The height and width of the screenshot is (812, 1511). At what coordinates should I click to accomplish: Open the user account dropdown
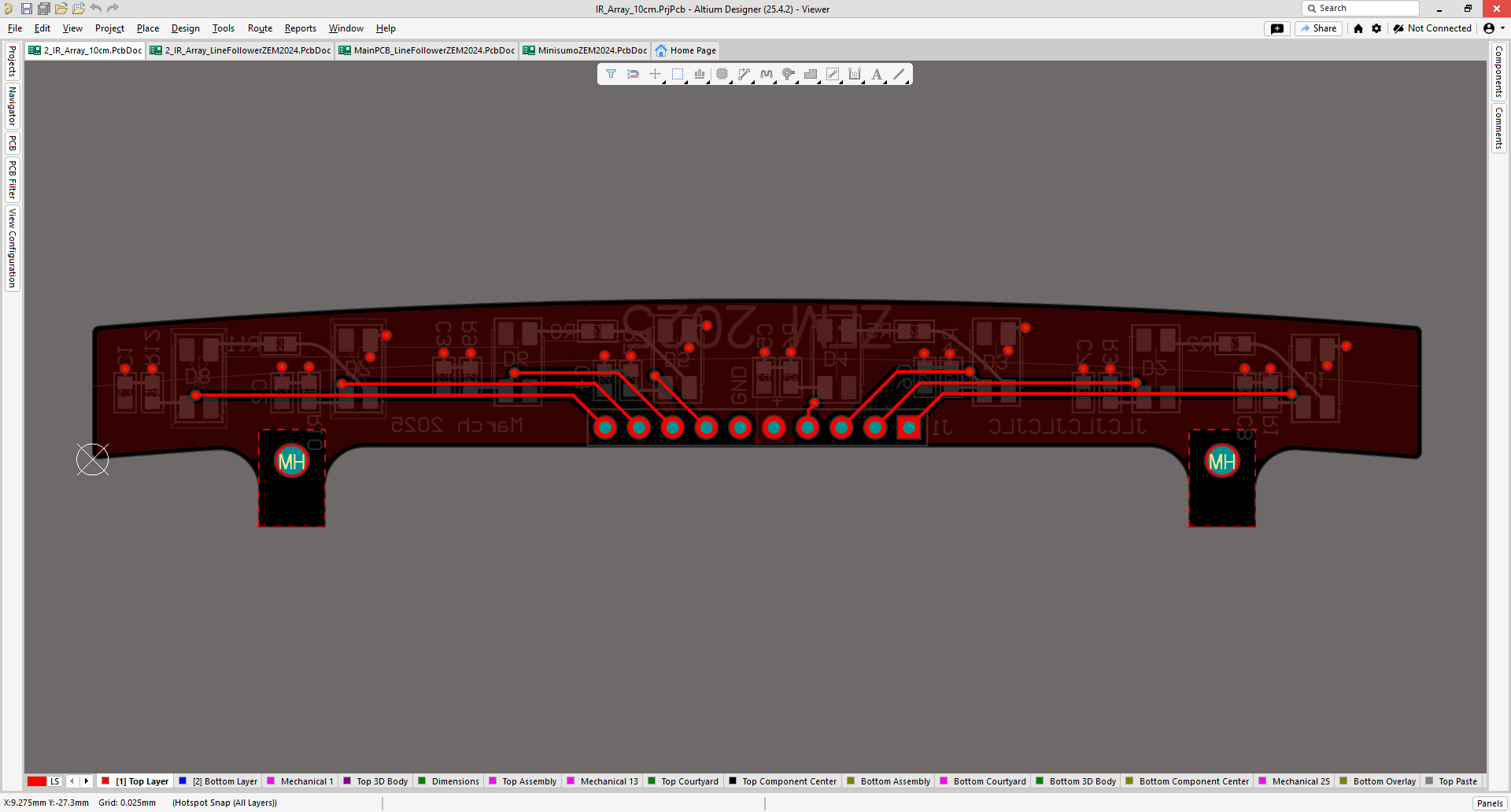1494,28
